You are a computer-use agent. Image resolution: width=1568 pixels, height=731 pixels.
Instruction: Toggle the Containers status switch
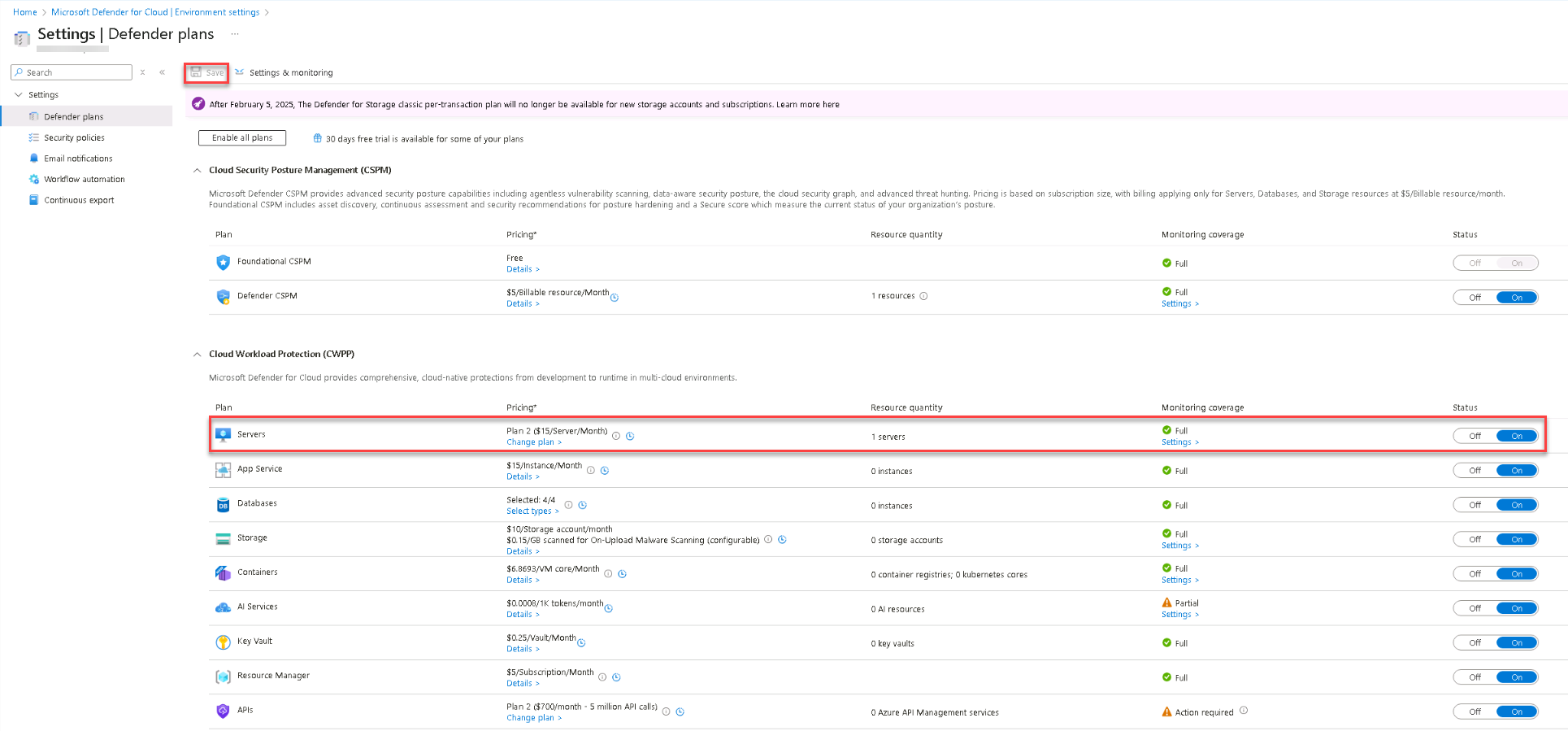pos(1496,574)
